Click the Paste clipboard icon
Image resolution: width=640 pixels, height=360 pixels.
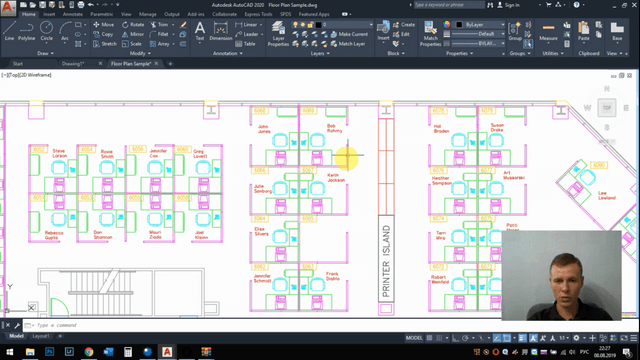[x=584, y=31]
